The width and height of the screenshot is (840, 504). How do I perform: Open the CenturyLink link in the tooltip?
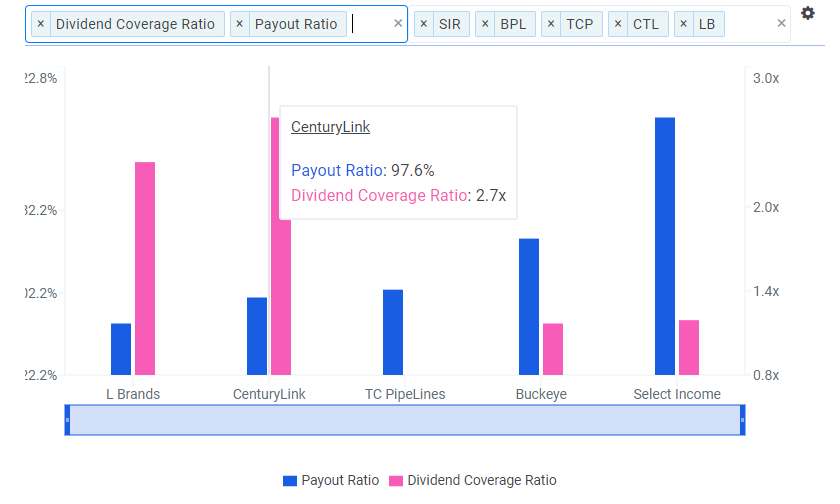(x=330, y=127)
